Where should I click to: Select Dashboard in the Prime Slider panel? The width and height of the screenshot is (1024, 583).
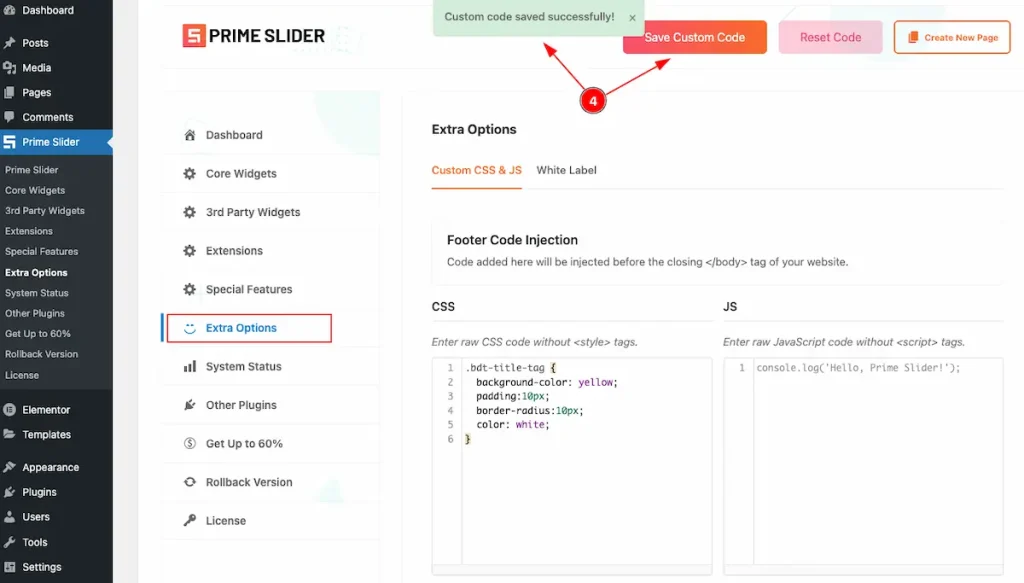(x=233, y=134)
